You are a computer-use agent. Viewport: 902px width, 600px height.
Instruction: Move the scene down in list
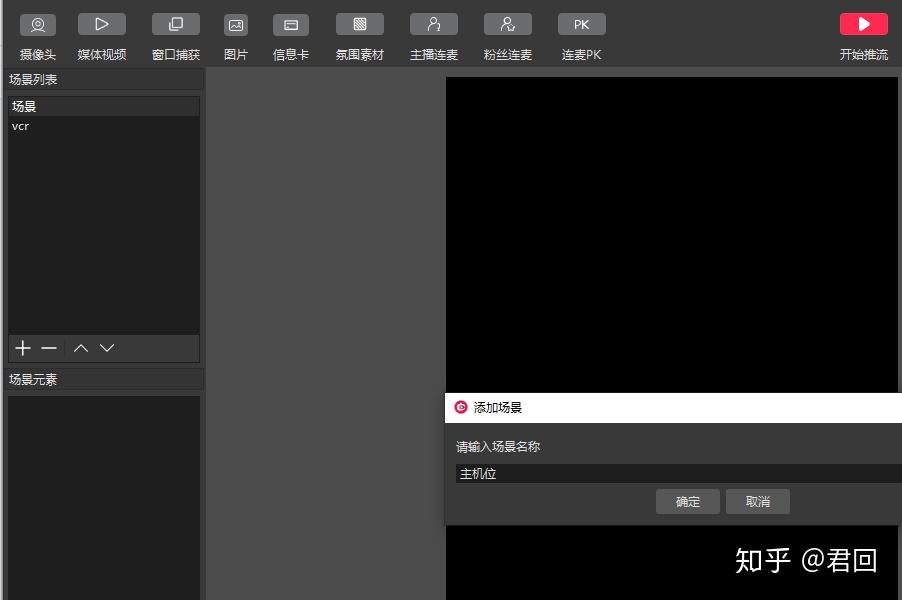click(x=107, y=348)
